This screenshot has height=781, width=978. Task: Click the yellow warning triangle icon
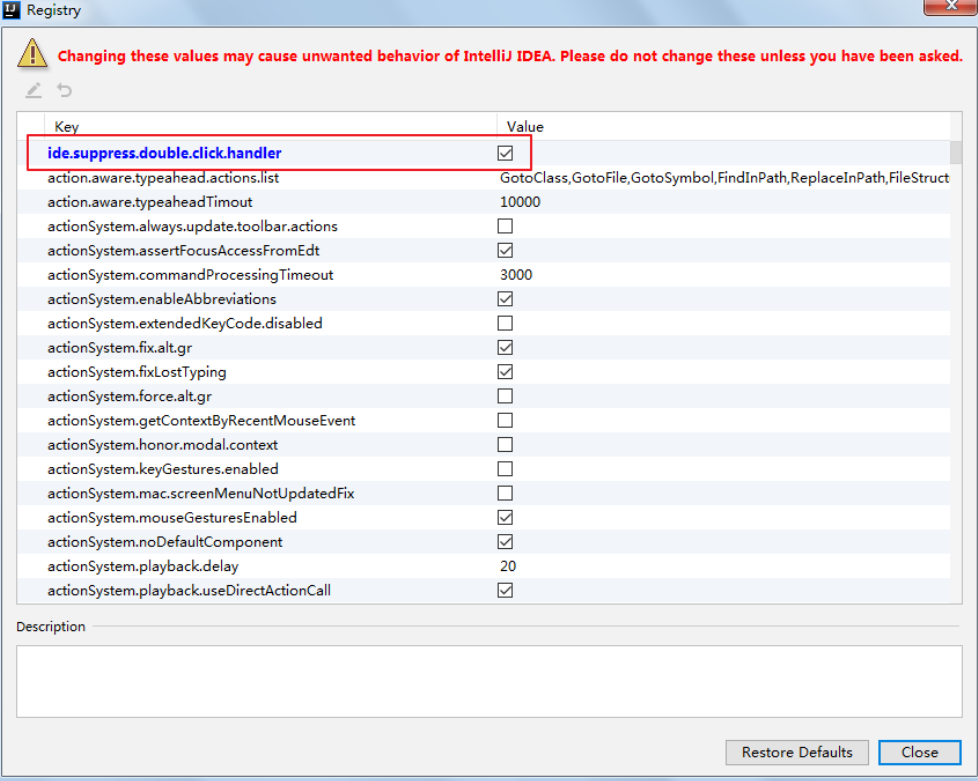(x=32, y=54)
